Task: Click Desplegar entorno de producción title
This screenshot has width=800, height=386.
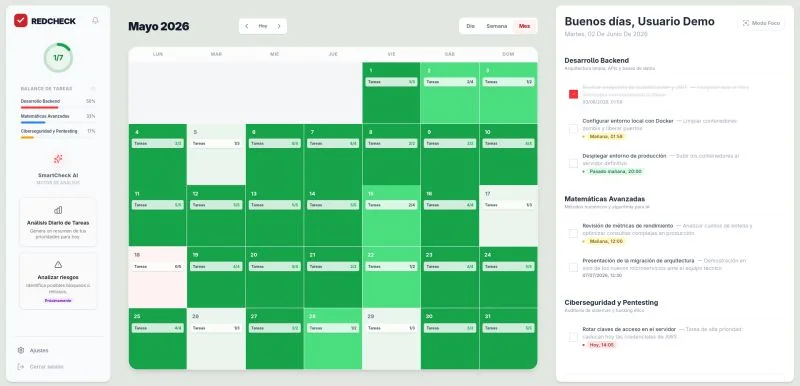Action: click(x=624, y=156)
